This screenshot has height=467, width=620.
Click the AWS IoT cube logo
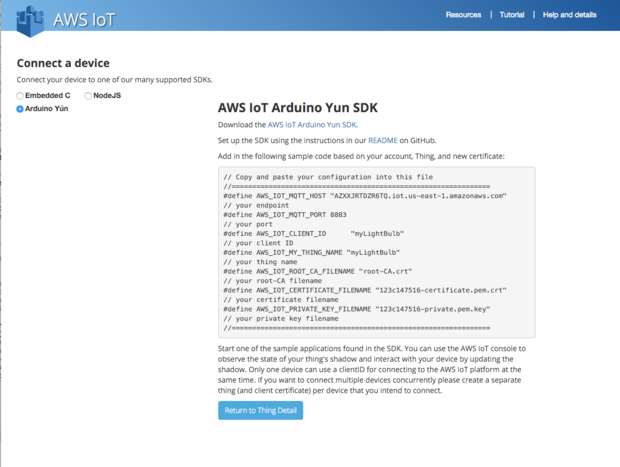click(30, 21)
